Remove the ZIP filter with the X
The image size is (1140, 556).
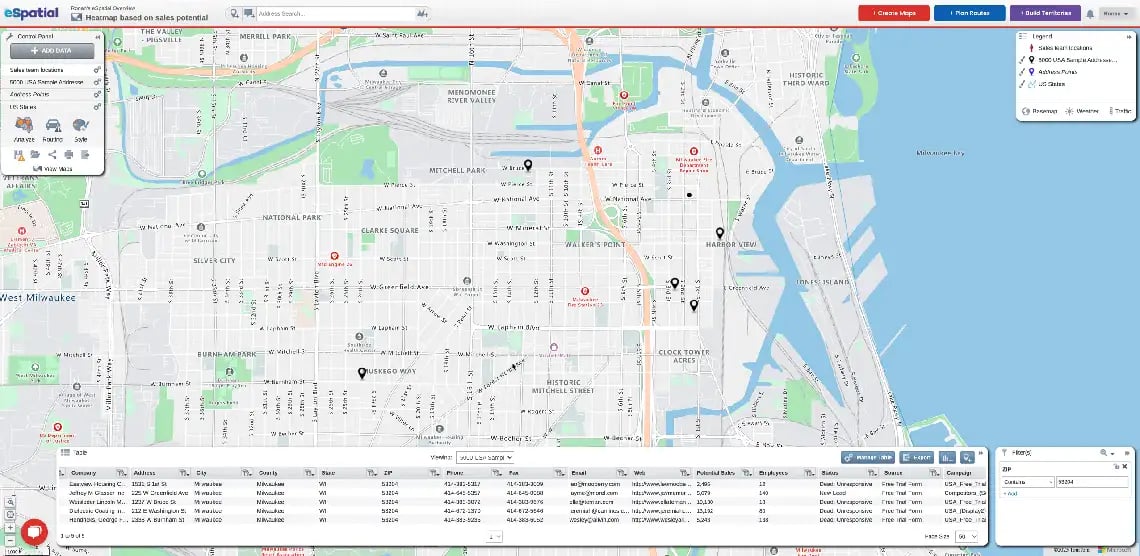coord(1125,467)
